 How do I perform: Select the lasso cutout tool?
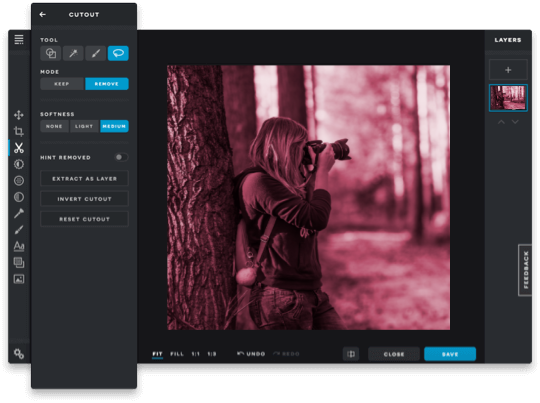pyautogui.click(x=118, y=53)
